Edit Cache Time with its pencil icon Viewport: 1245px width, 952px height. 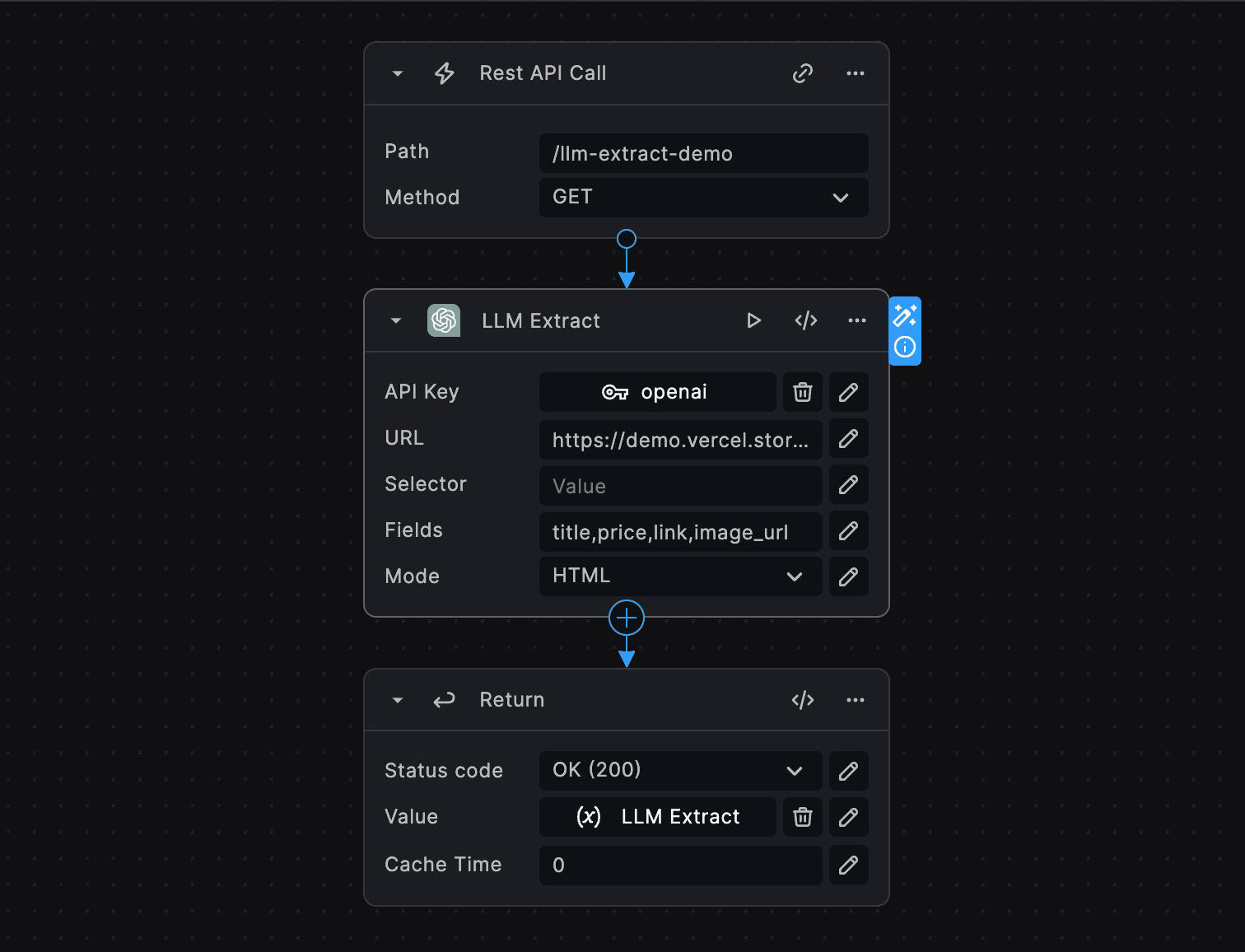point(848,865)
